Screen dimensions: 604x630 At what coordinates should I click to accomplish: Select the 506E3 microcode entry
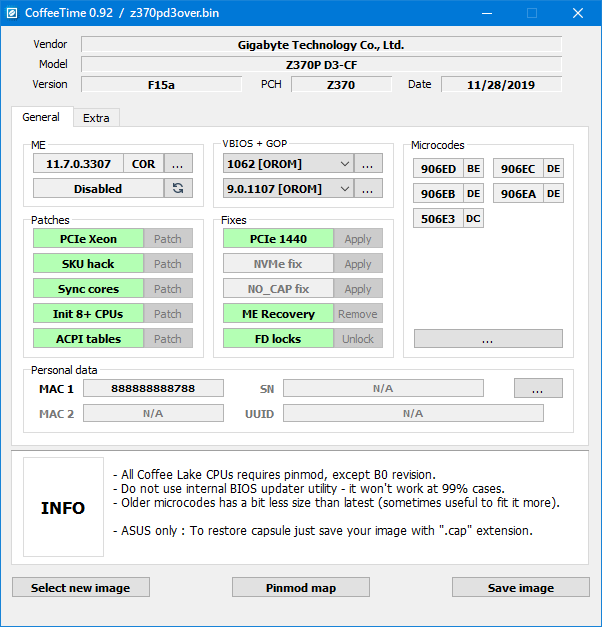point(438,219)
